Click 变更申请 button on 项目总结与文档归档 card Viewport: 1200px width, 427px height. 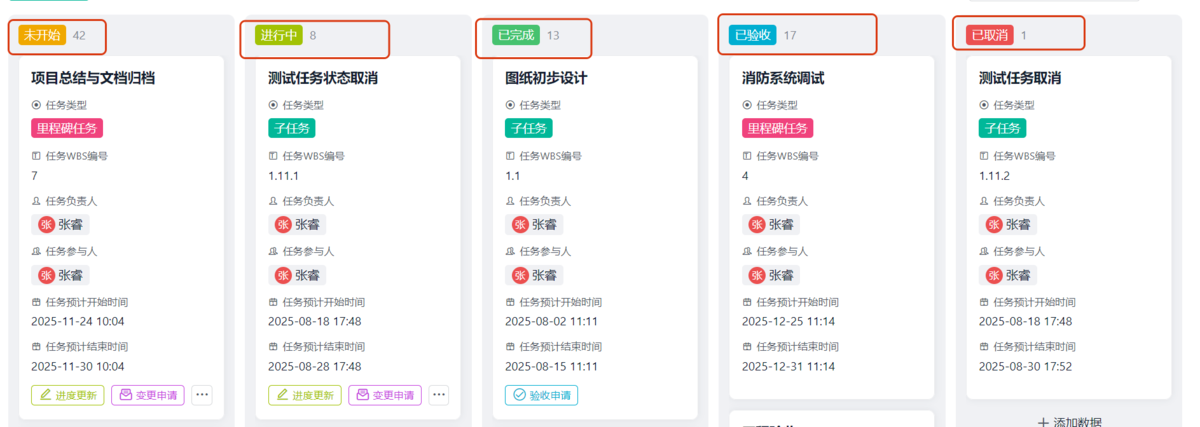coord(148,395)
